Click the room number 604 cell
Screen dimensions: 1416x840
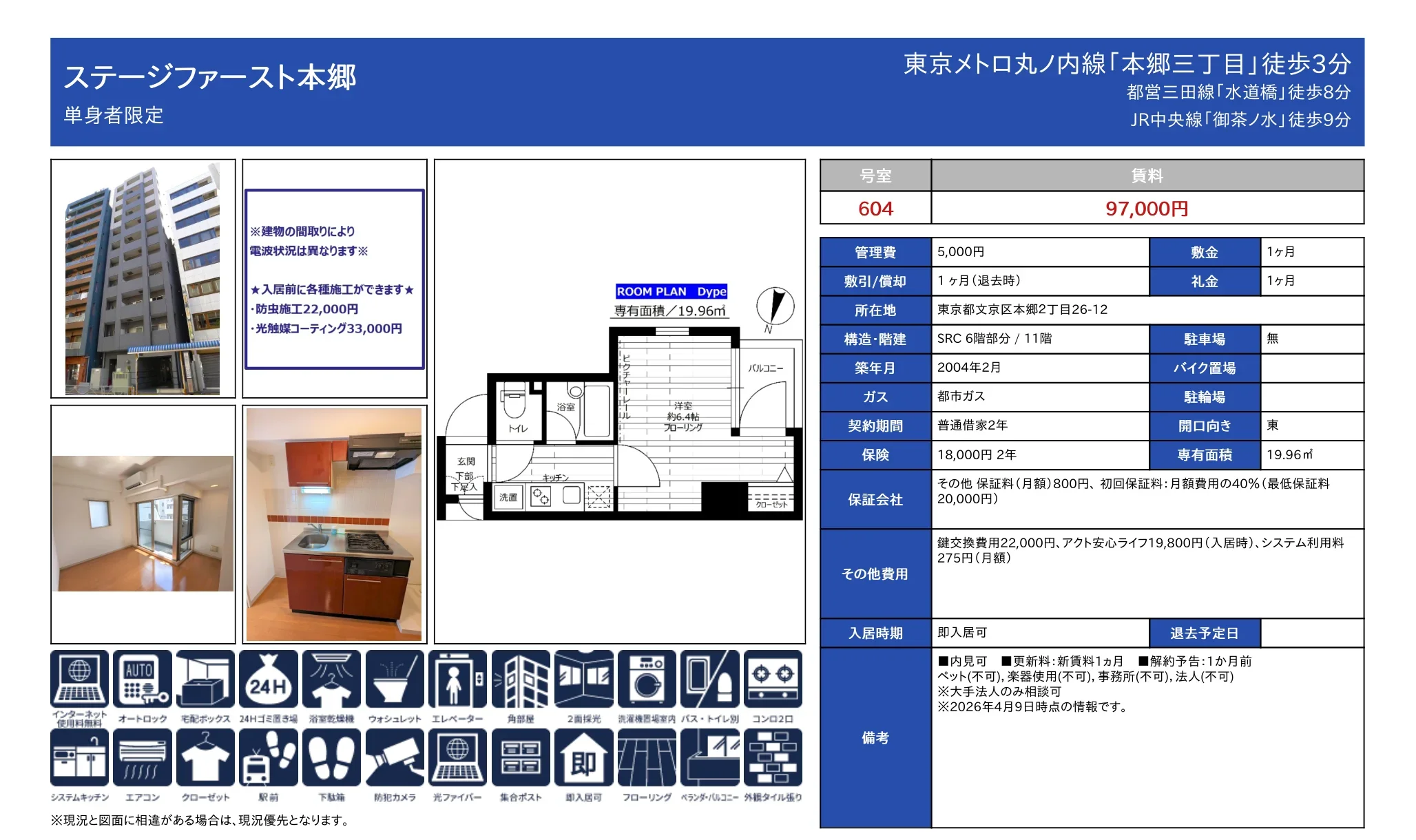click(875, 208)
